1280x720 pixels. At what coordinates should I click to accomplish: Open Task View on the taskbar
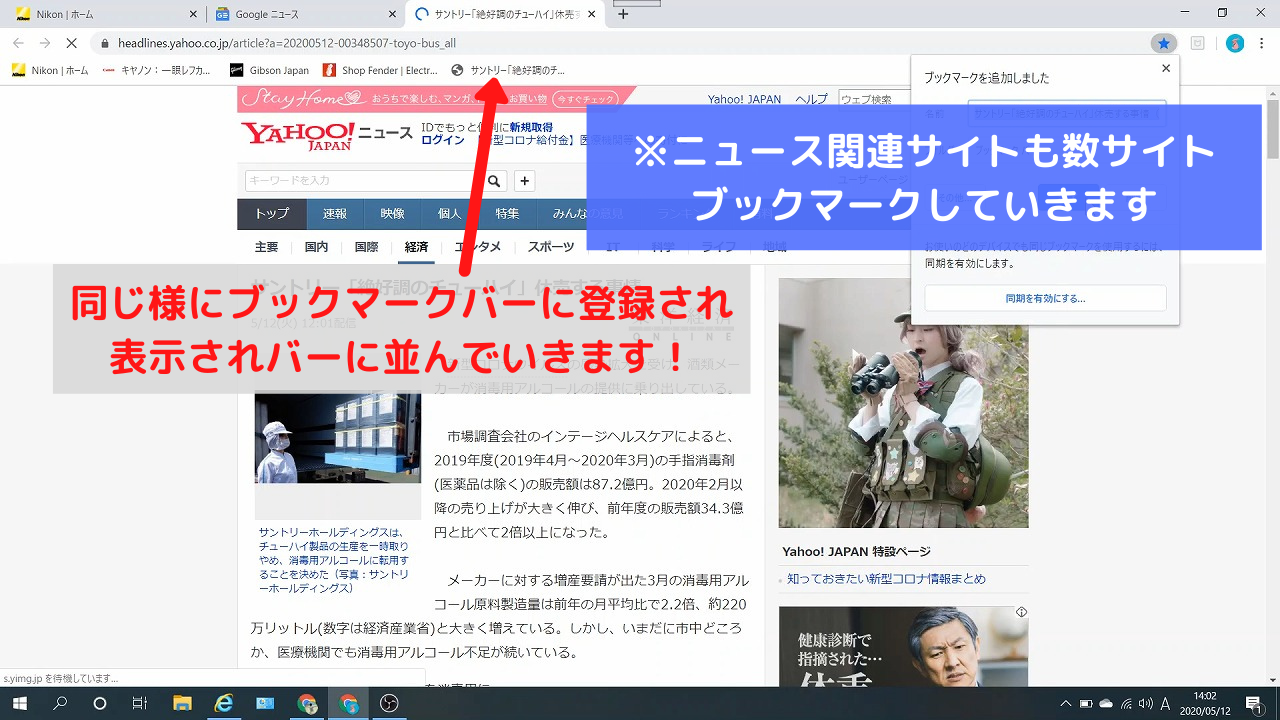click(x=140, y=703)
